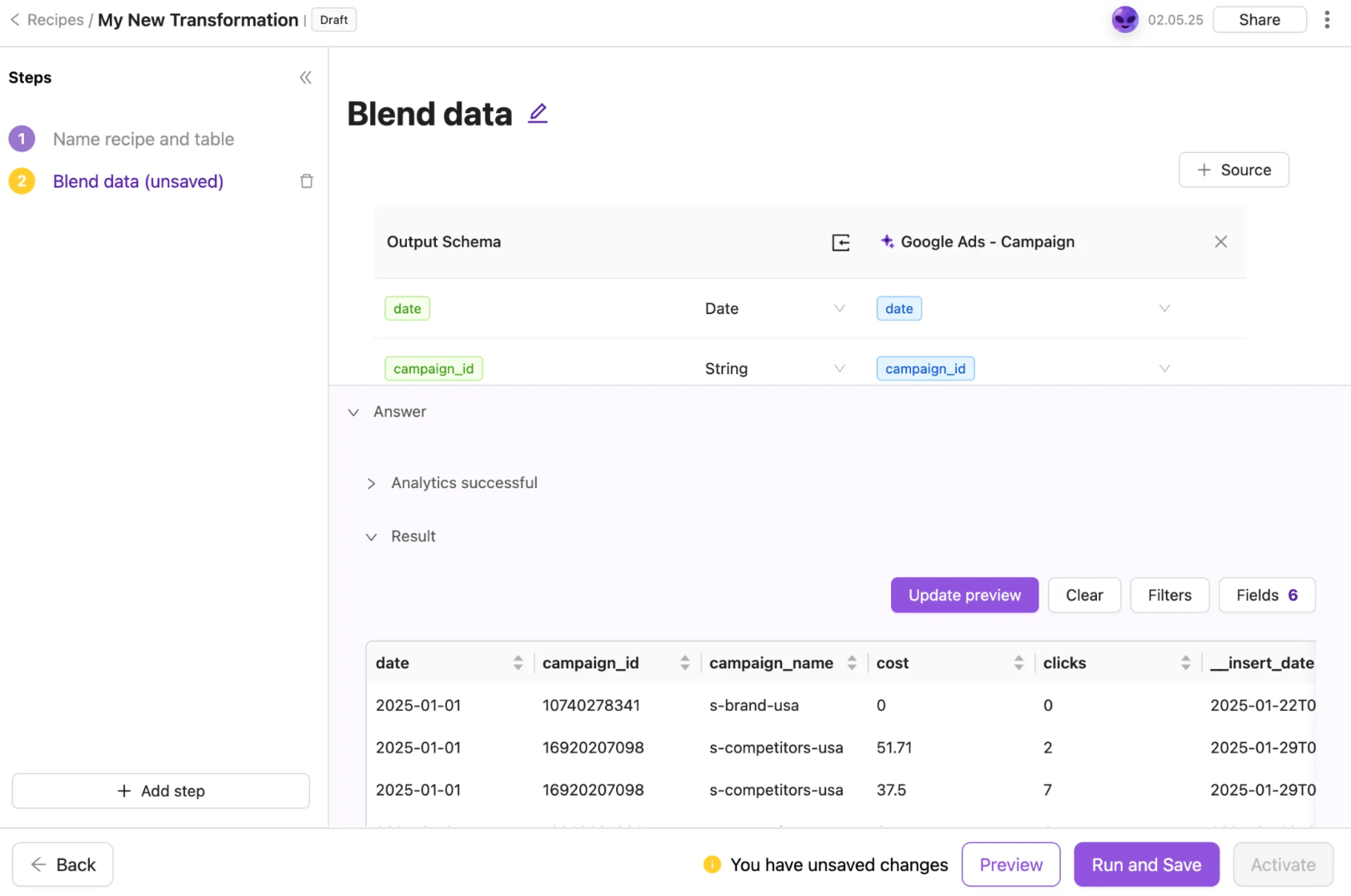Click the user avatar icon
The image size is (1351, 896).
pos(1124,20)
